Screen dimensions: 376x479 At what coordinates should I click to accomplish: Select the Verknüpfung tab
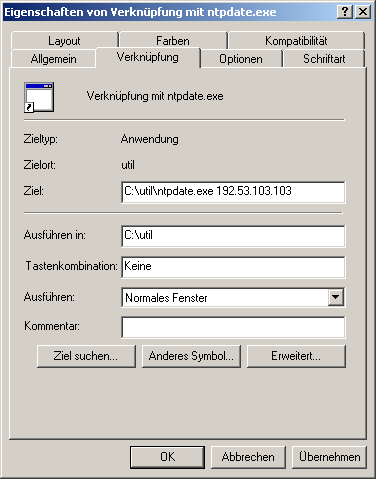148,57
